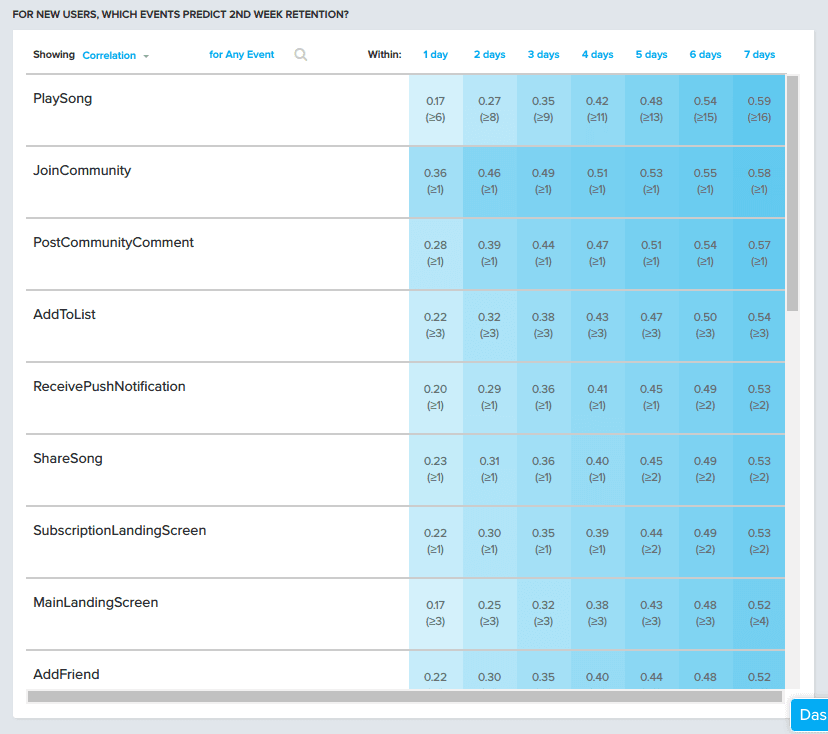Click the AddToList event name
Viewport: 828px width, 734px height.
click(x=64, y=315)
